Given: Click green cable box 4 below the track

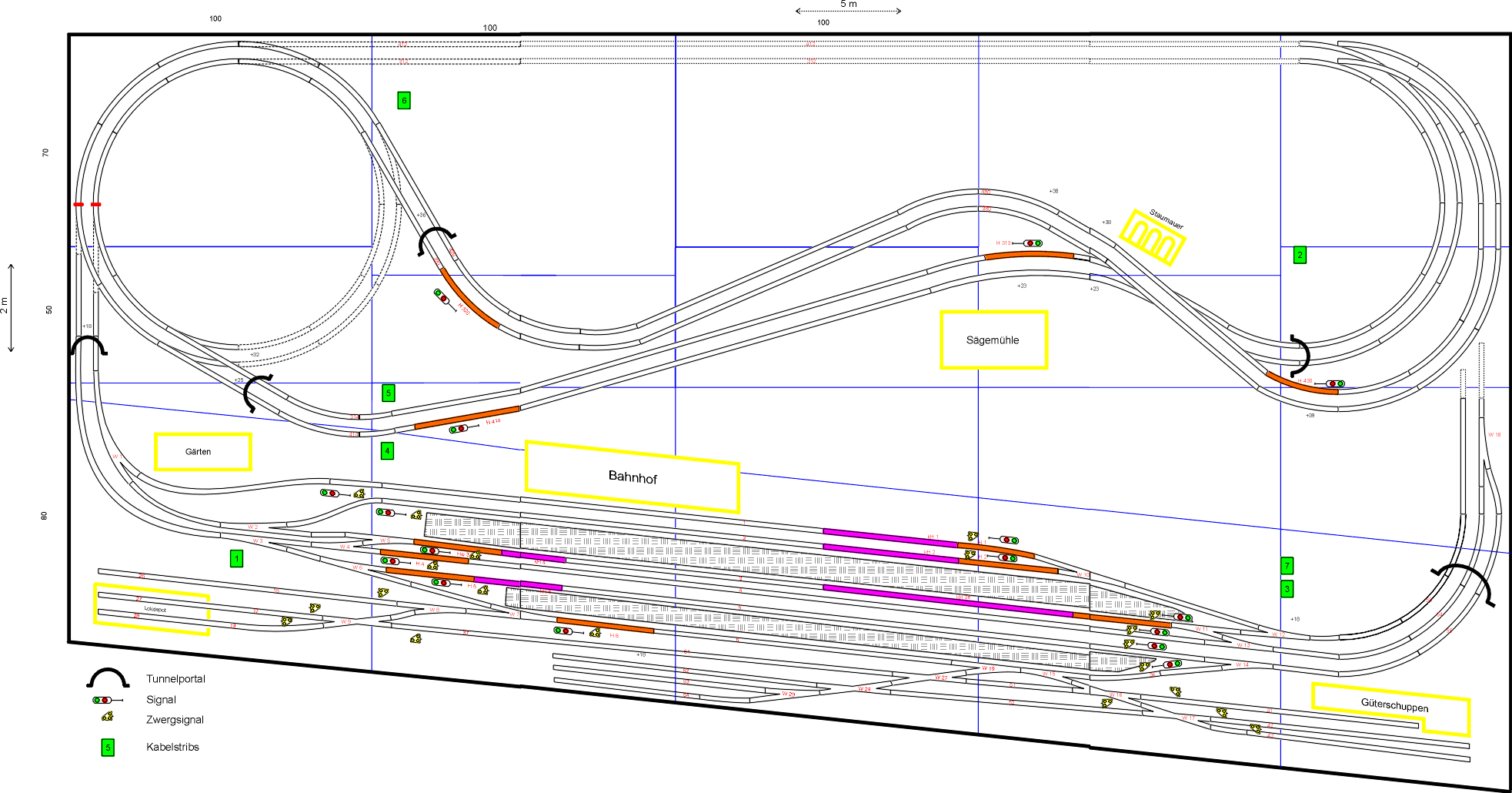Looking at the screenshot, I should [x=387, y=450].
